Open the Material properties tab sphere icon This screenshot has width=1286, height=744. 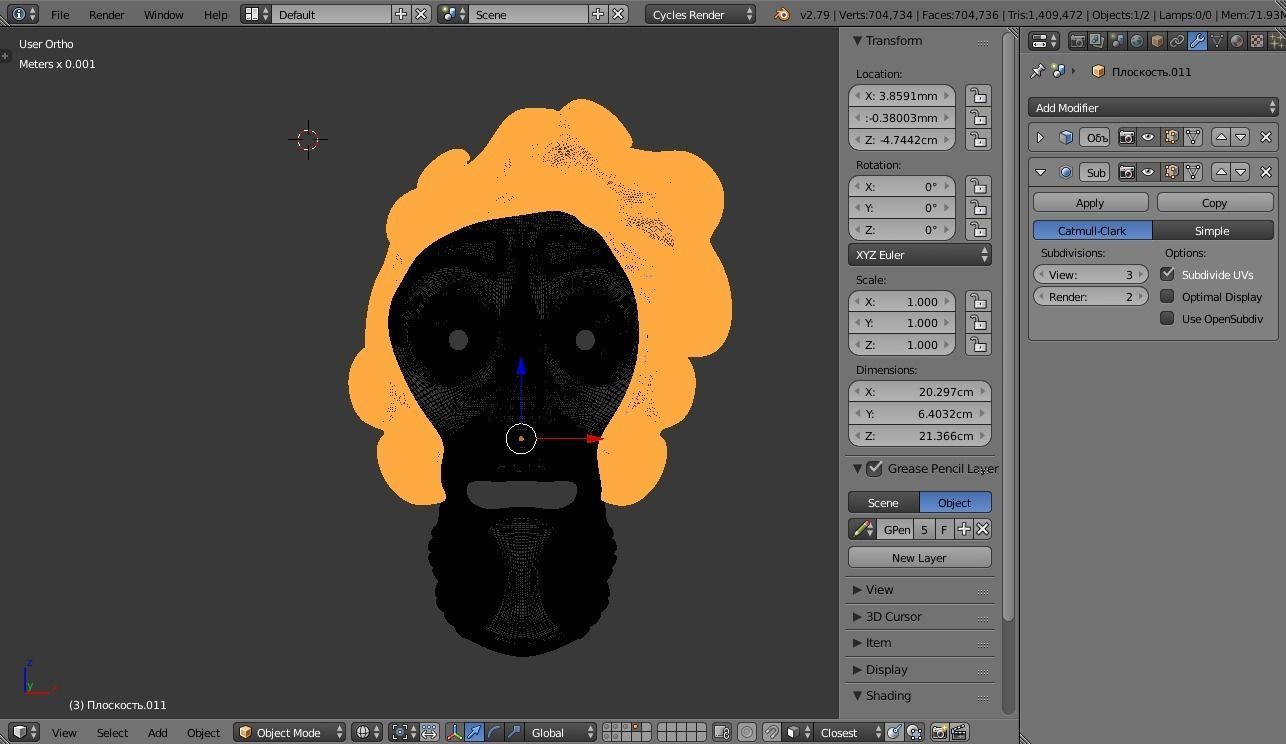click(x=1237, y=41)
